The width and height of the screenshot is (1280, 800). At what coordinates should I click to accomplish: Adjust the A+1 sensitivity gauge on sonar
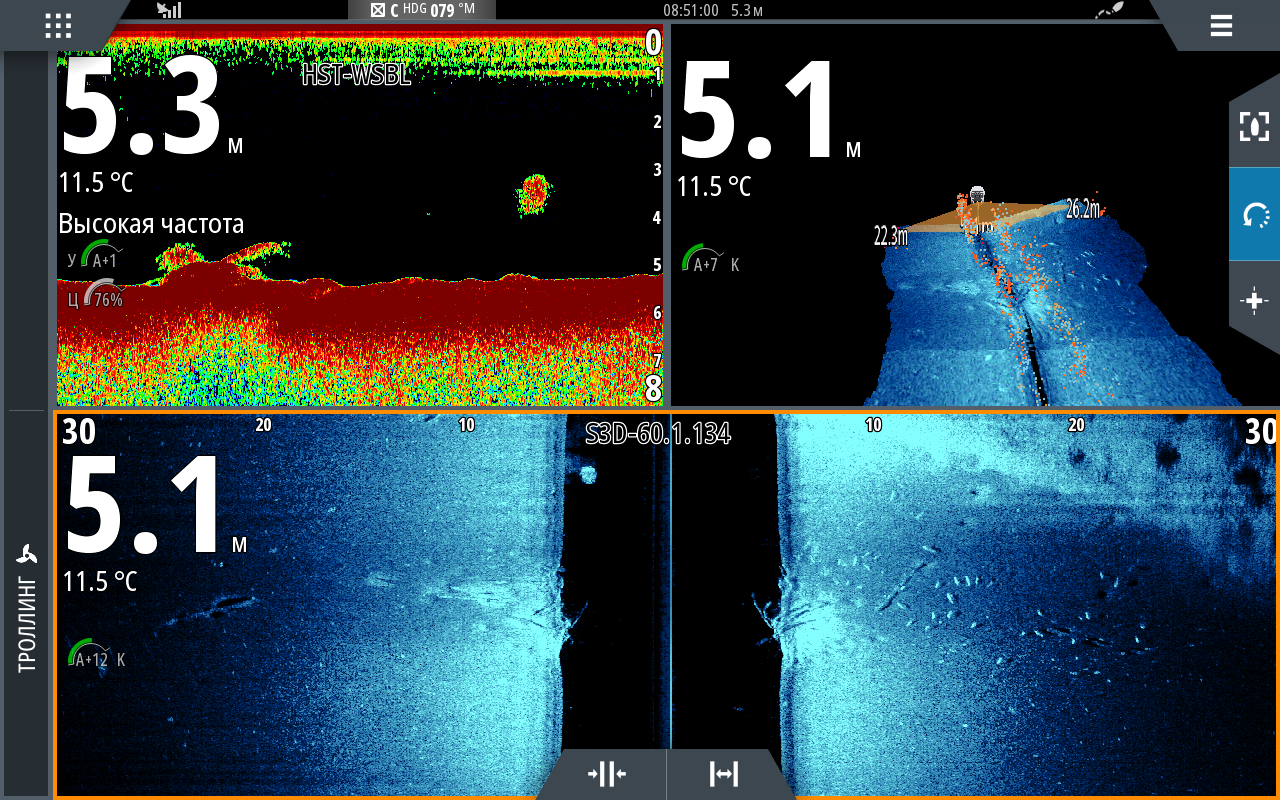click(101, 255)
